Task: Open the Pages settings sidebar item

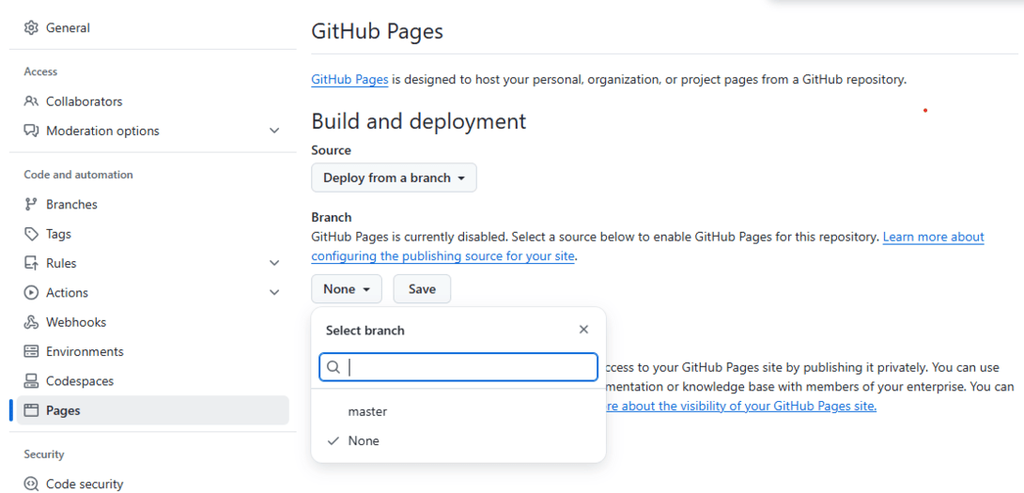Action: coord(63,410)
